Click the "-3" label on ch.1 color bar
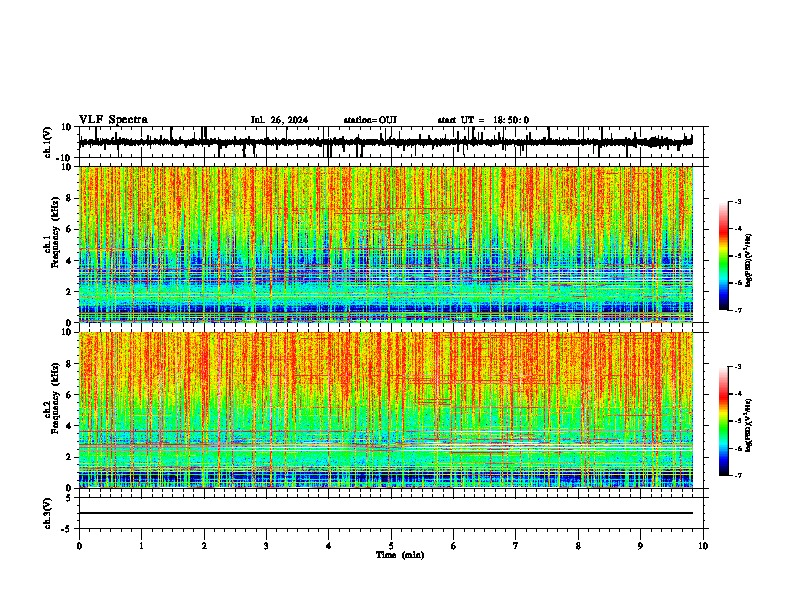 pos(737,201)
